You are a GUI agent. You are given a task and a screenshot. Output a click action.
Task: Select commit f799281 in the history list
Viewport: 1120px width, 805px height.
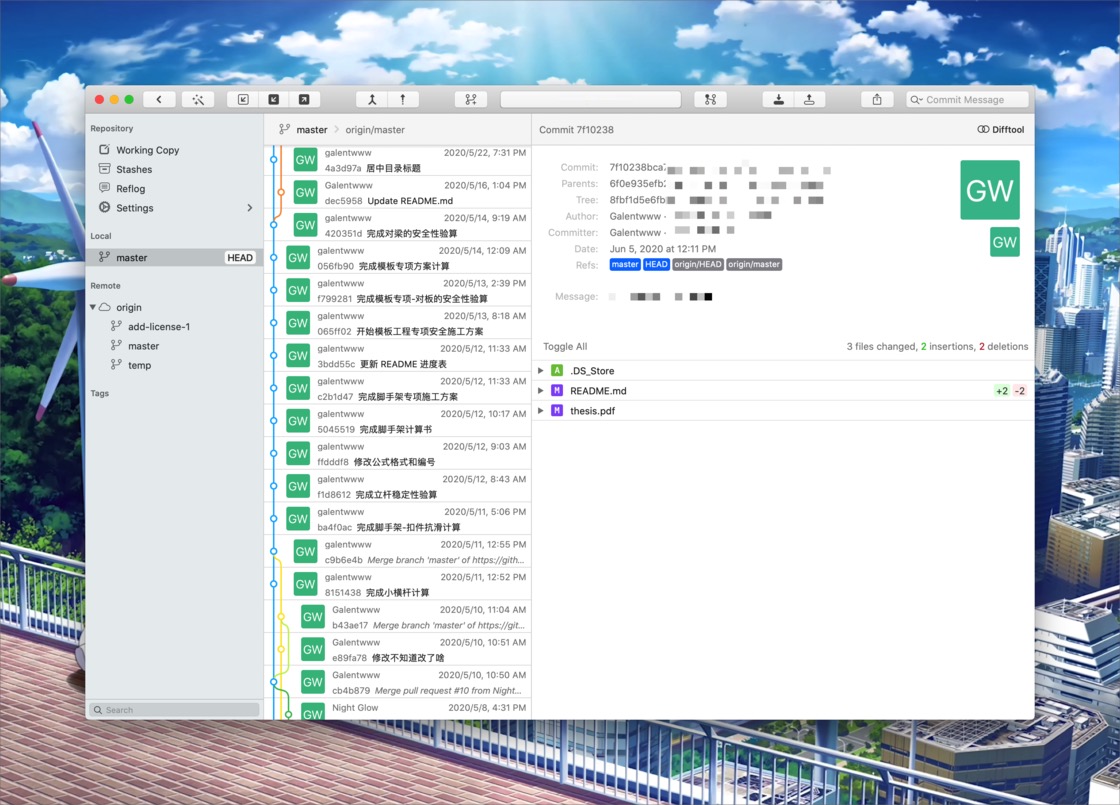(x=398, y=291)
